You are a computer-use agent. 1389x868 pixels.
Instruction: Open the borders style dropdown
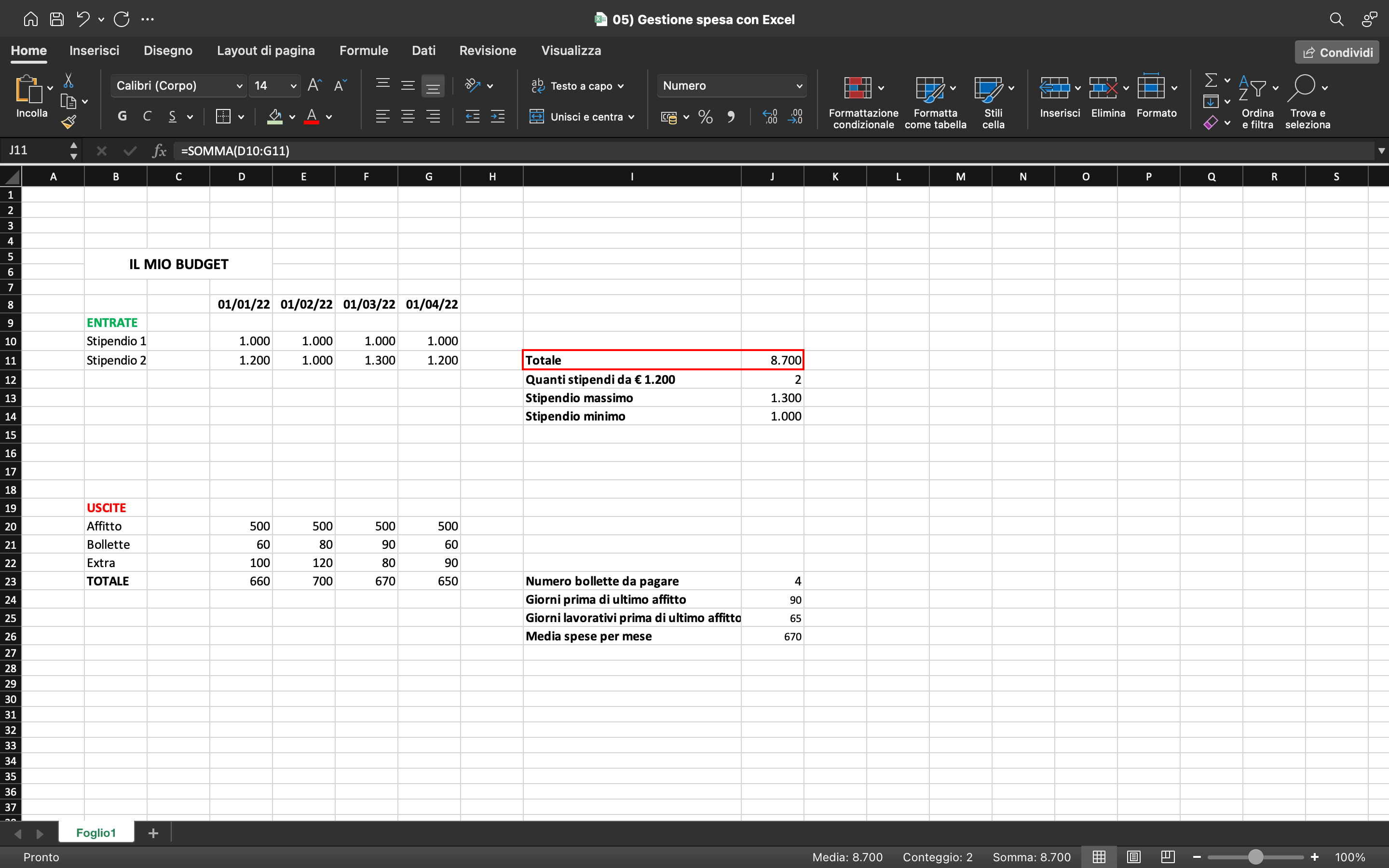(241, 117)
